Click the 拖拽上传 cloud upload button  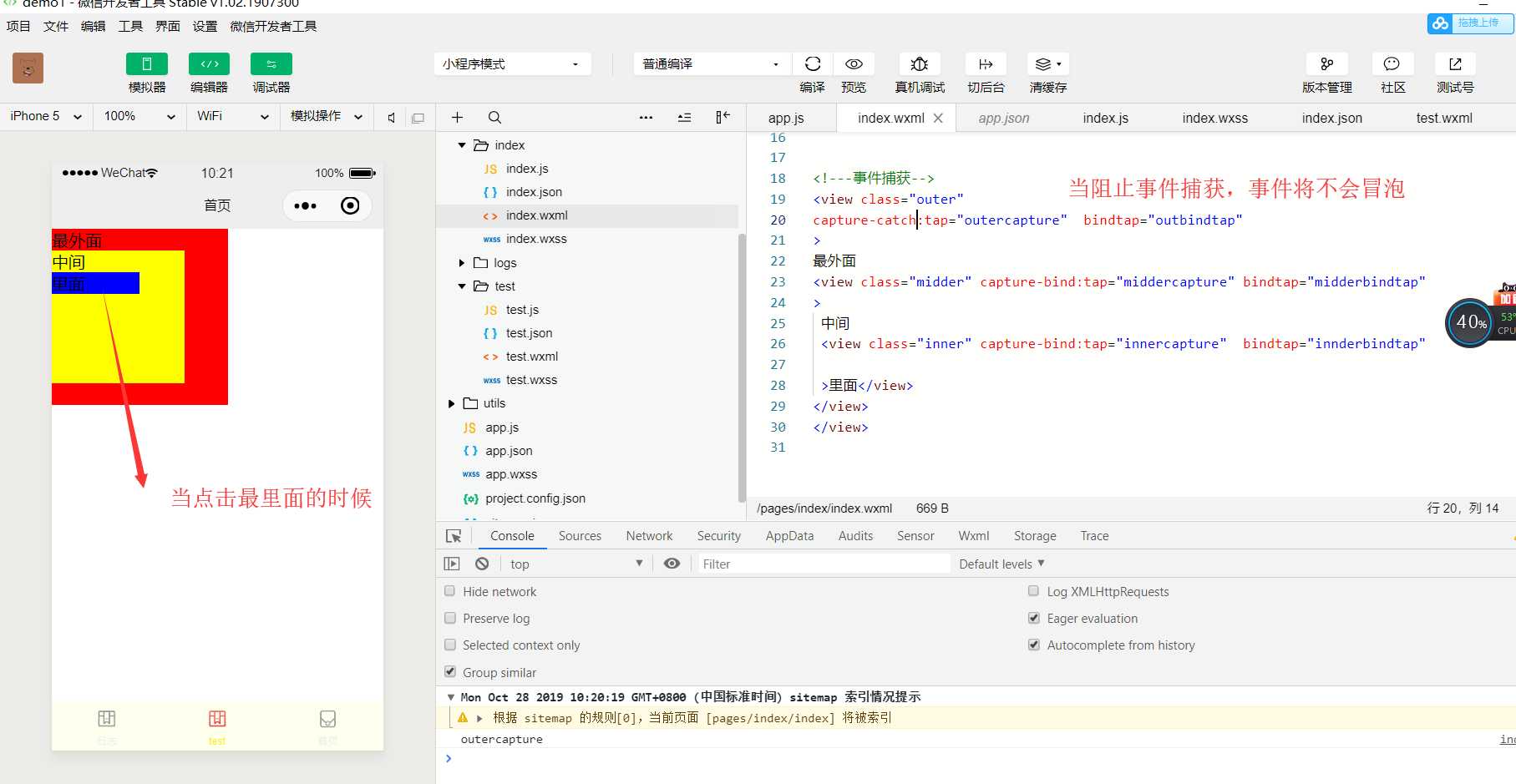coord(1469,23)
